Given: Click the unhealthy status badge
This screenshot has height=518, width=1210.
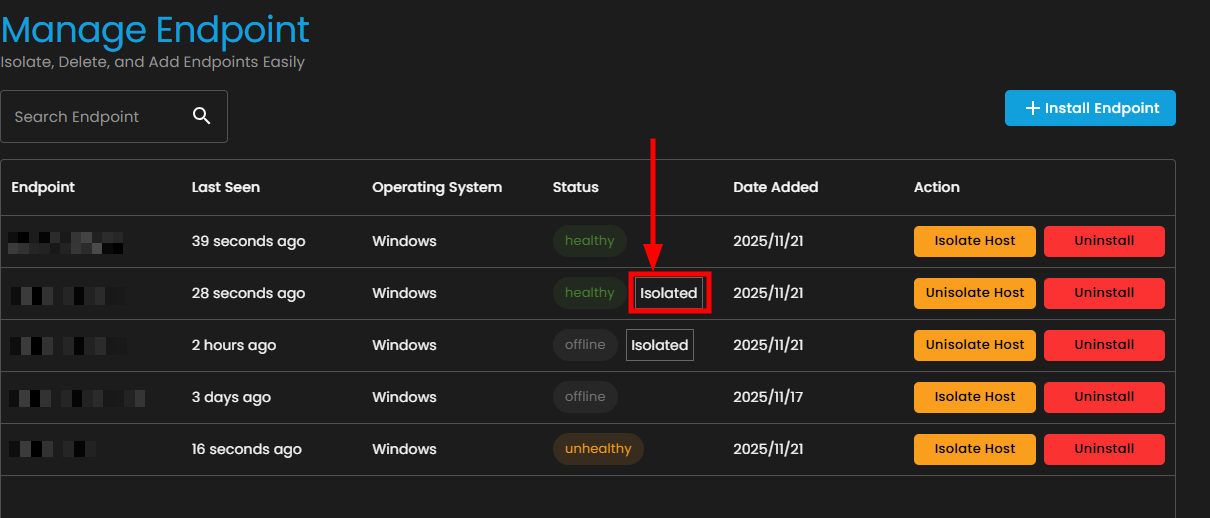Looking at the screenshot, I should pos(598,449).
